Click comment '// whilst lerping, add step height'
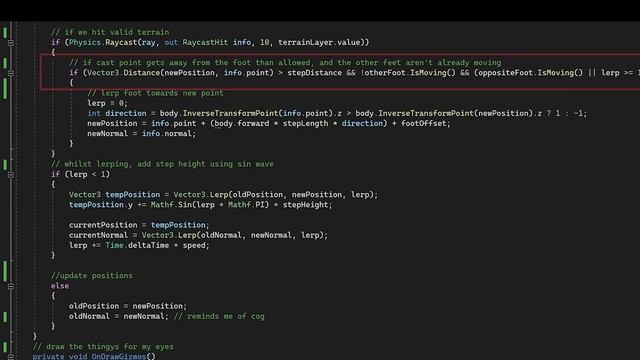640x360 pixels. pos(162,164)
